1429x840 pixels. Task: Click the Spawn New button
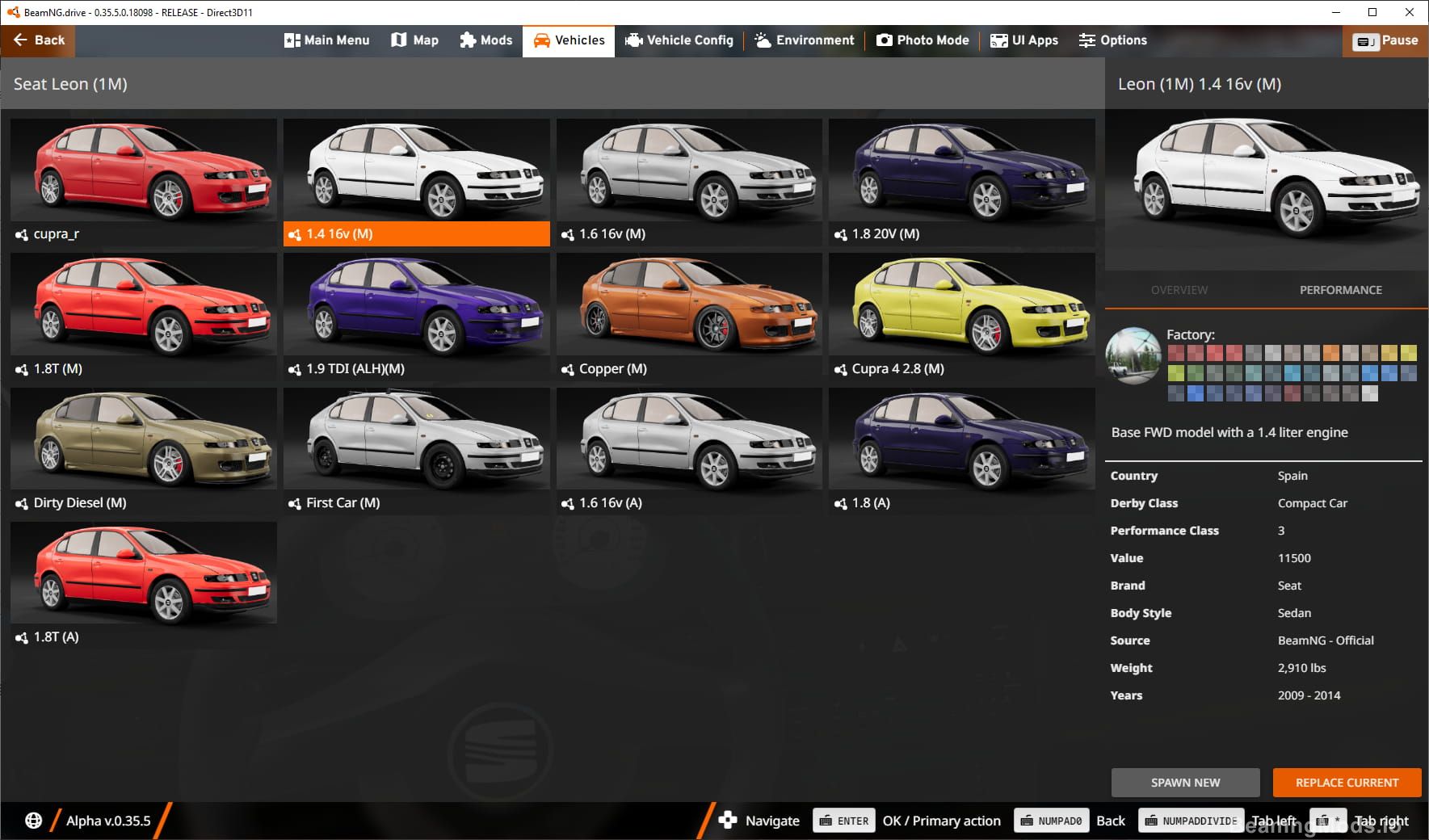(1185, 783)
